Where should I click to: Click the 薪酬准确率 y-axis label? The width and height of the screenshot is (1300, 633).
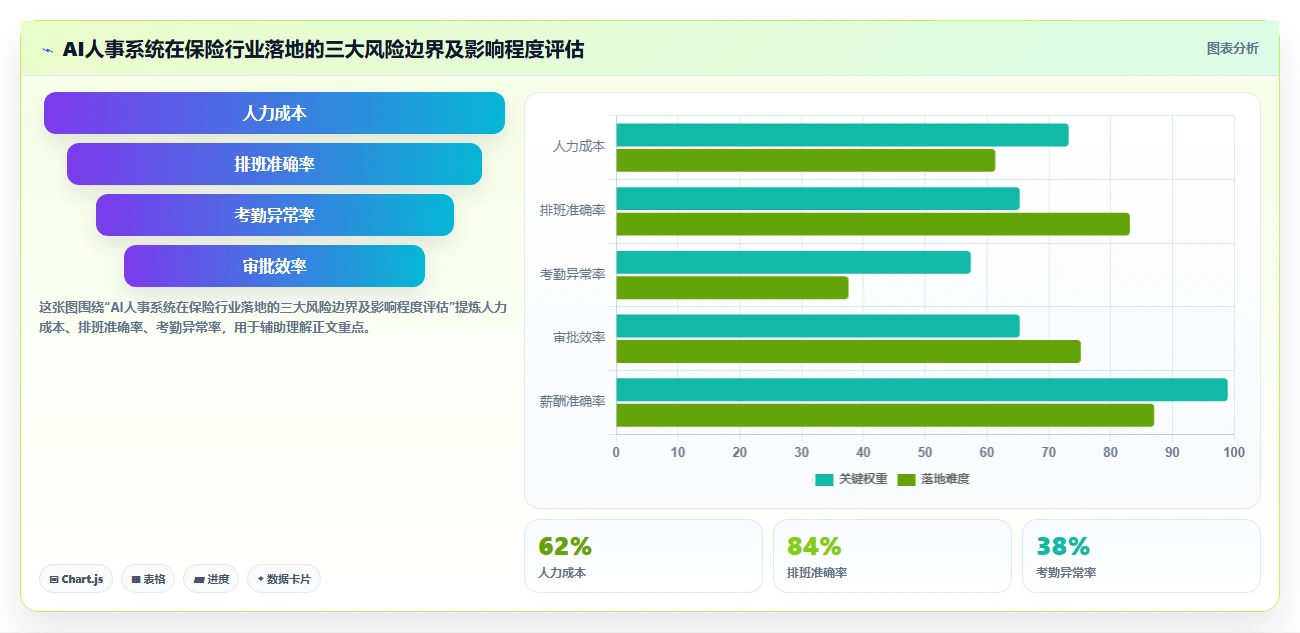click(572, 401)
